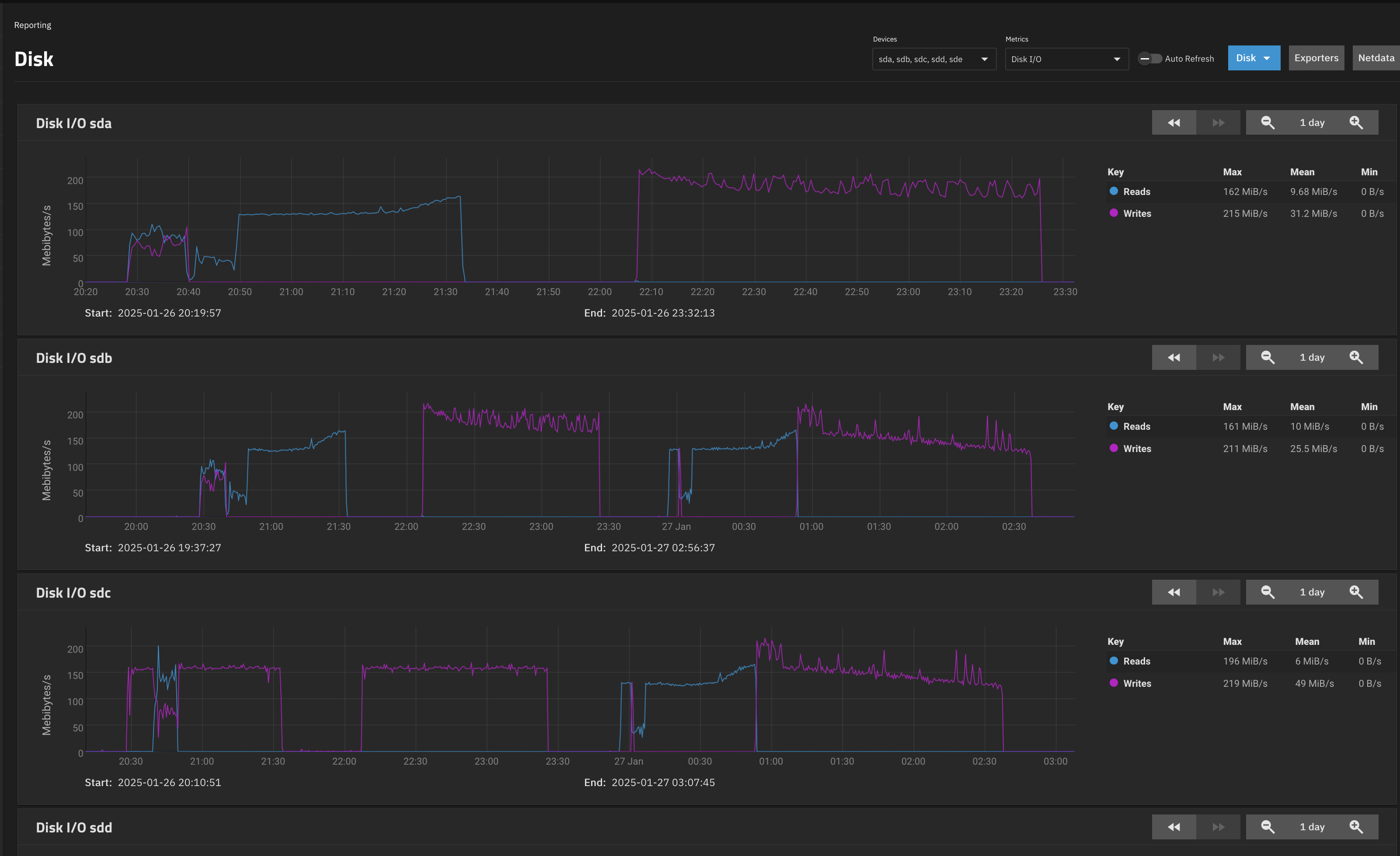Click the Disk I/O sdb heading

point(74,358)
